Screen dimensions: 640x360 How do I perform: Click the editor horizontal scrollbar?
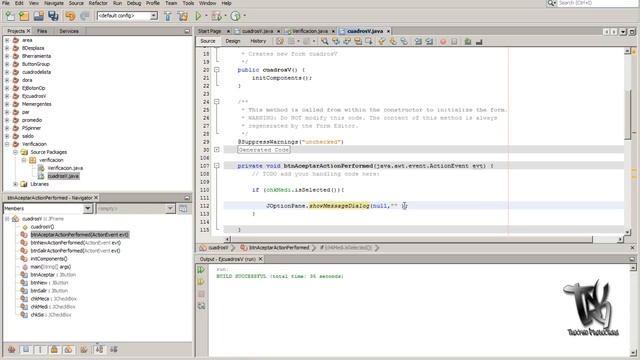click(411, 240)
